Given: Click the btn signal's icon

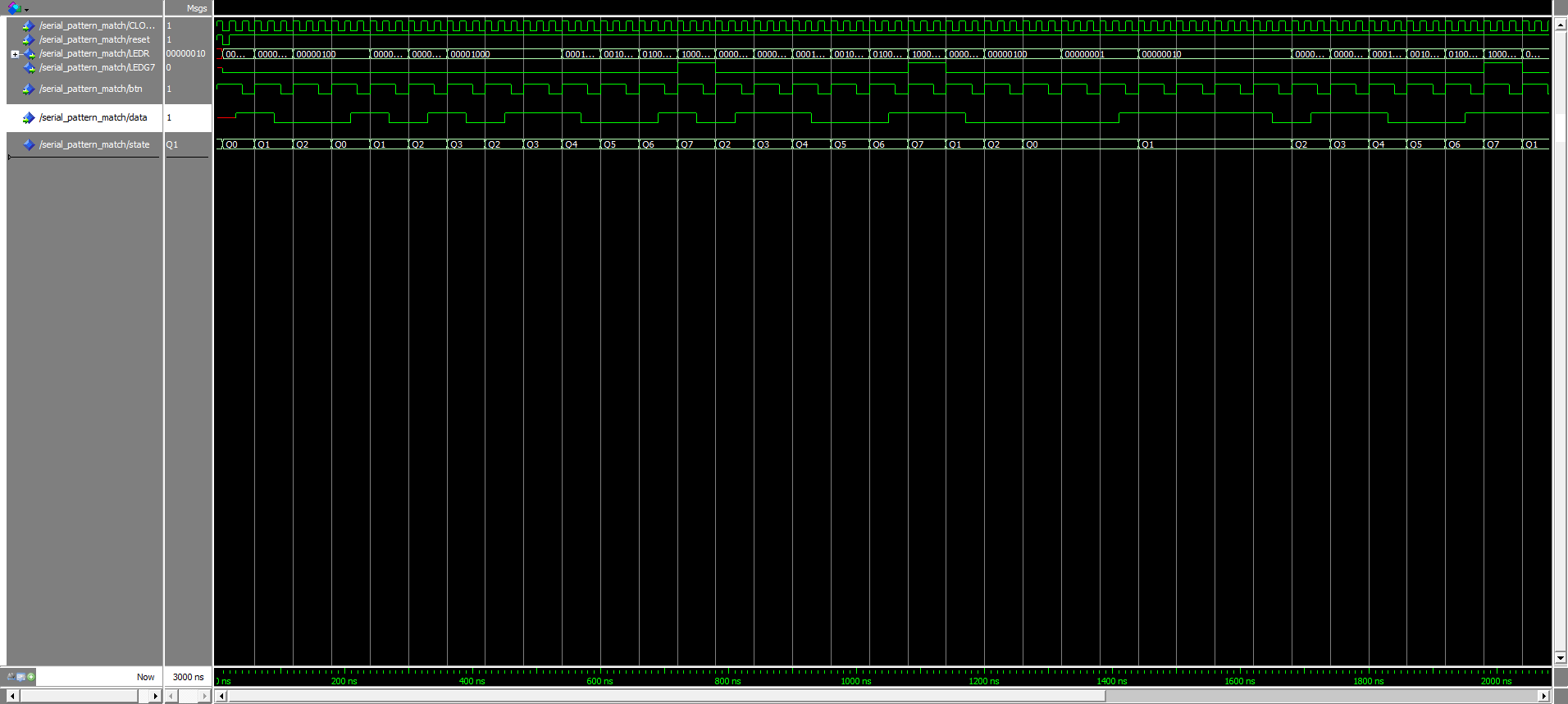Looking at the screenshot, I should click(29, 89).
